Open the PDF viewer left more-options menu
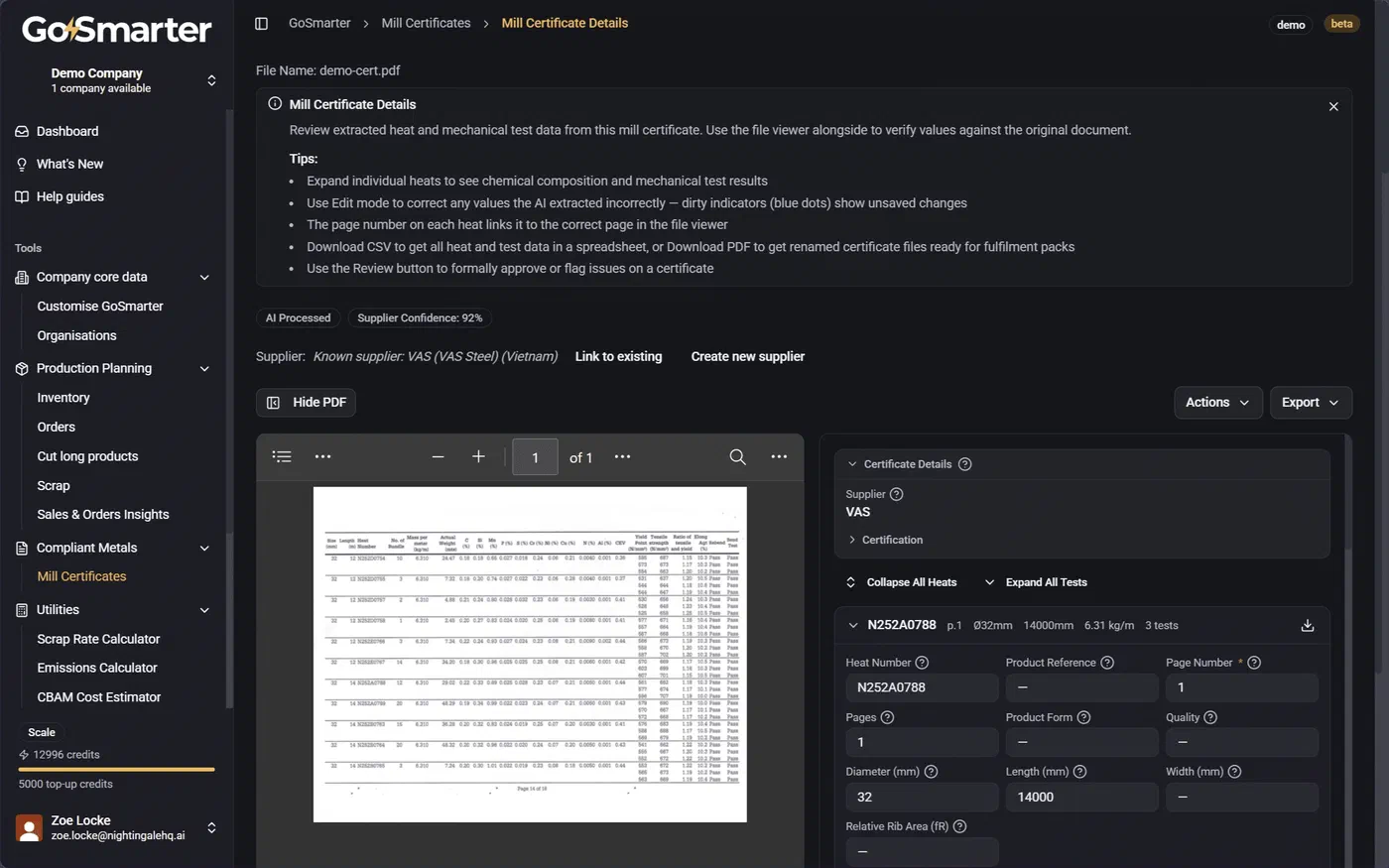Viewport: 1389px width, 868px height. 322,456
